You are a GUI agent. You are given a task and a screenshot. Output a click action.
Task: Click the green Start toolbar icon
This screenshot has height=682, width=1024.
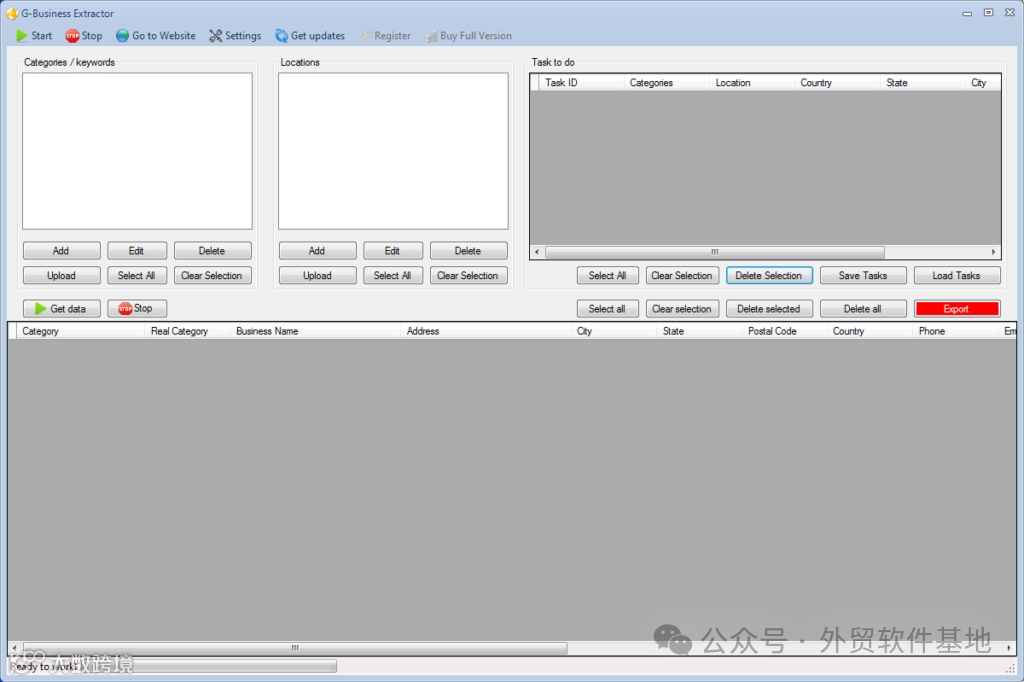click(22, 35)
